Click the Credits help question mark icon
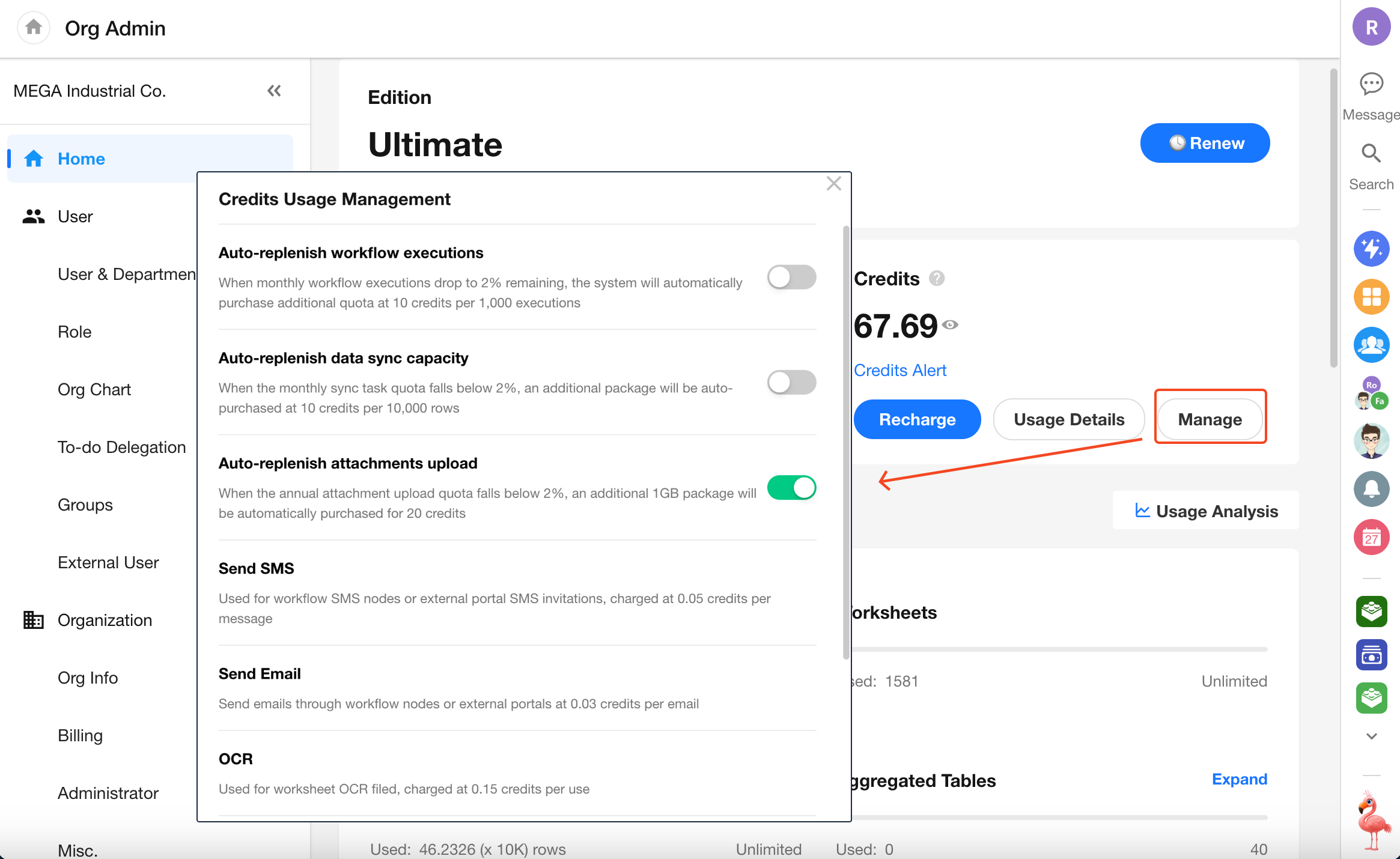The height and width of the screenshot is (859, 1400). (936, 279)
